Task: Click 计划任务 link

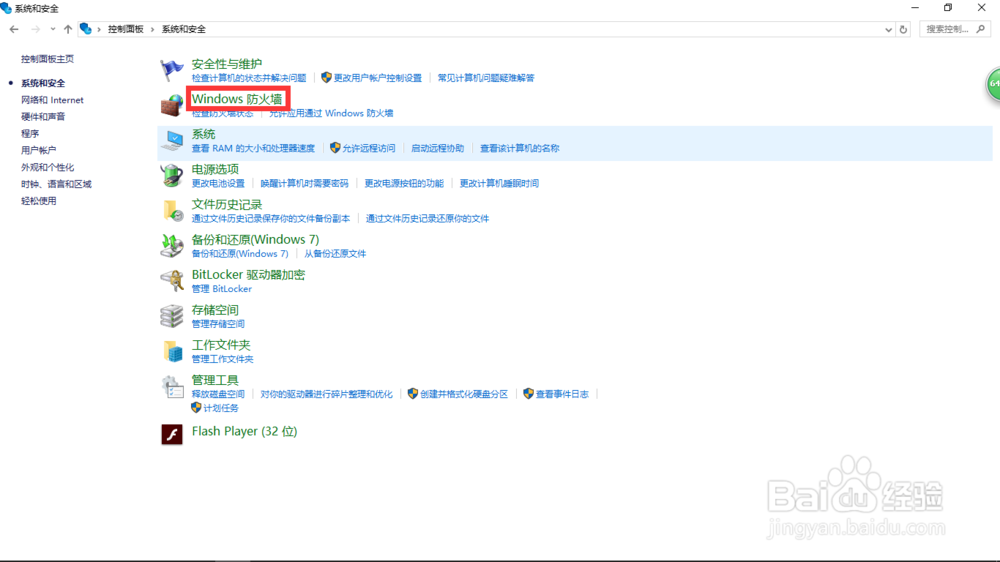Action: (221, 408)
